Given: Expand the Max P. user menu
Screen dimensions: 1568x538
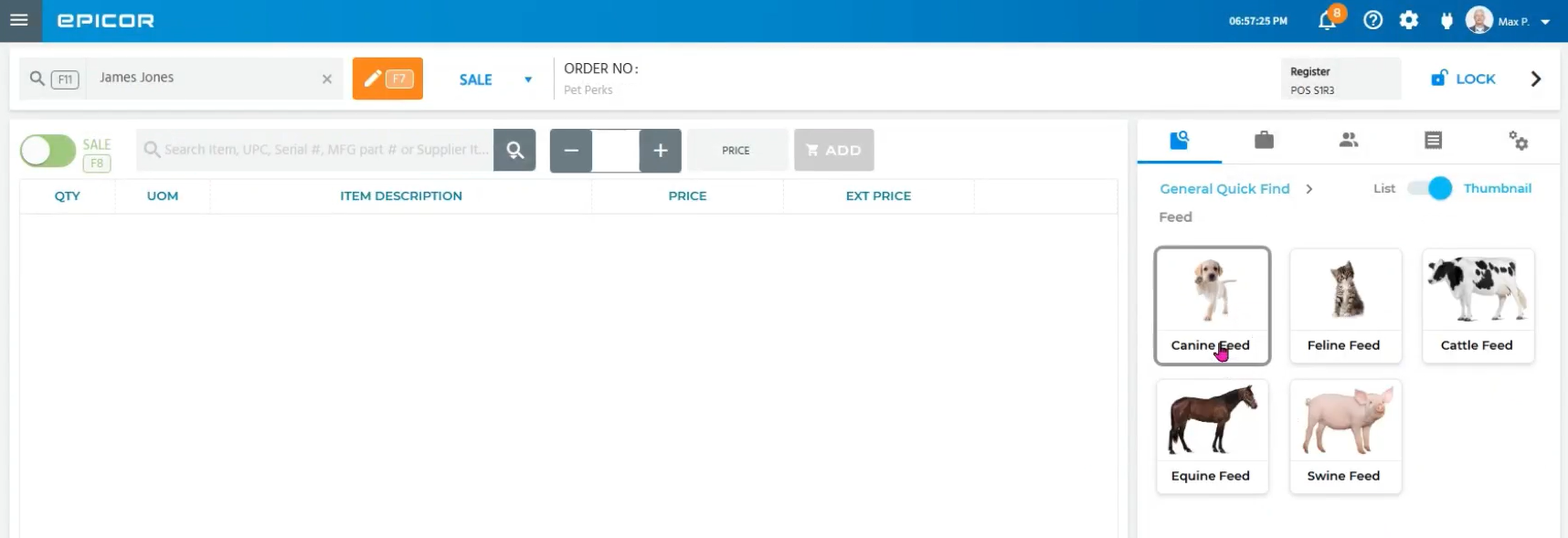Looking at the screenshot, I should pyautogui.click(x=1544, y=22).
